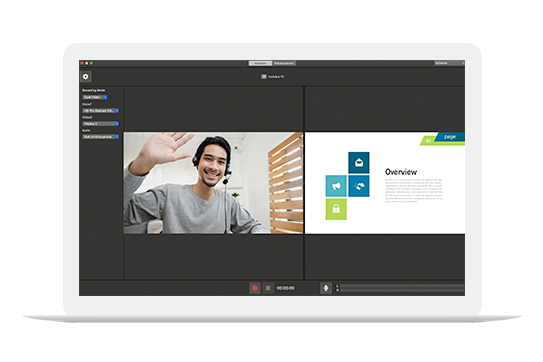
Task: Click the webcam video preview
Action: pos(213,183)
